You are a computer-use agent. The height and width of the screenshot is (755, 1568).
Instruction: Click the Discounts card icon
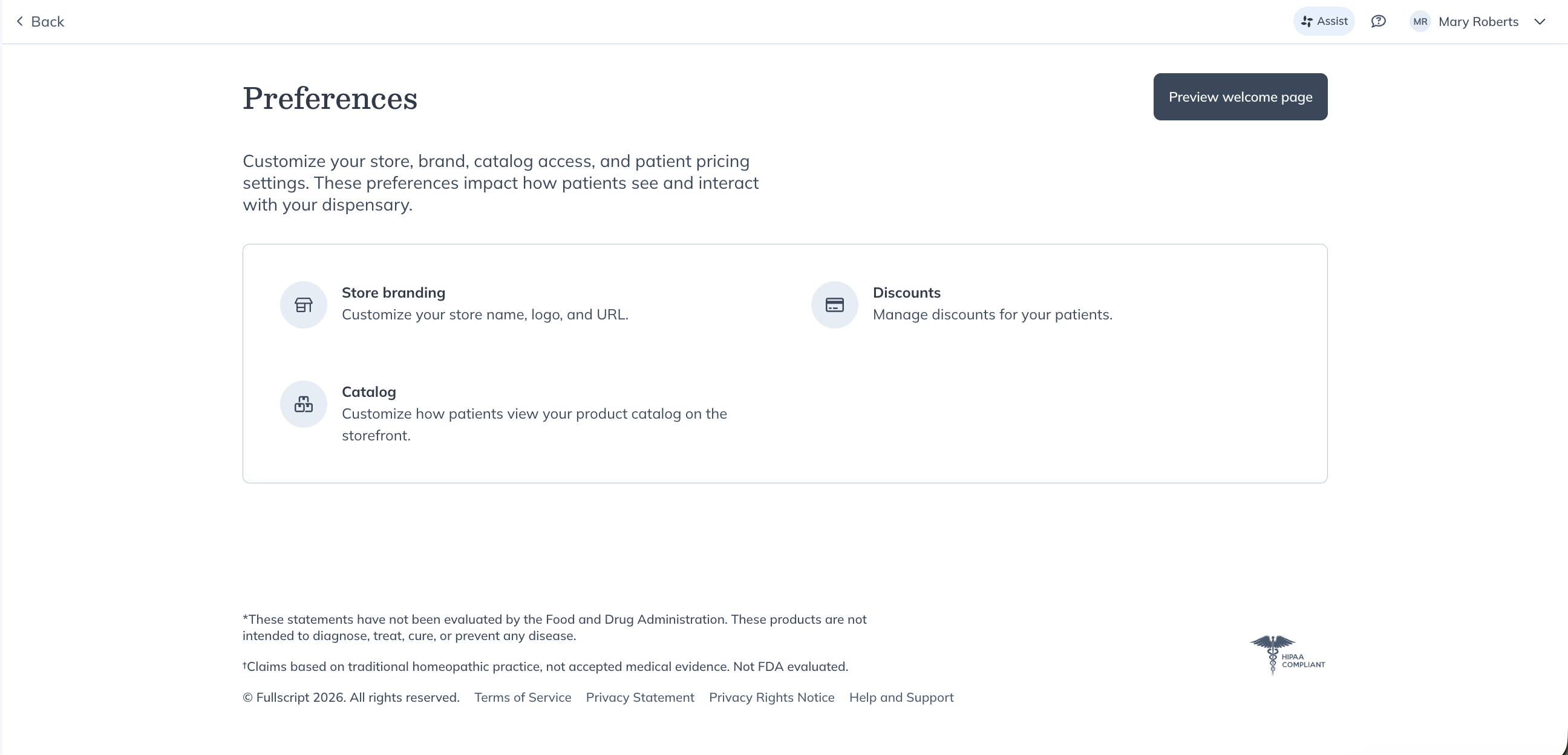834,304
